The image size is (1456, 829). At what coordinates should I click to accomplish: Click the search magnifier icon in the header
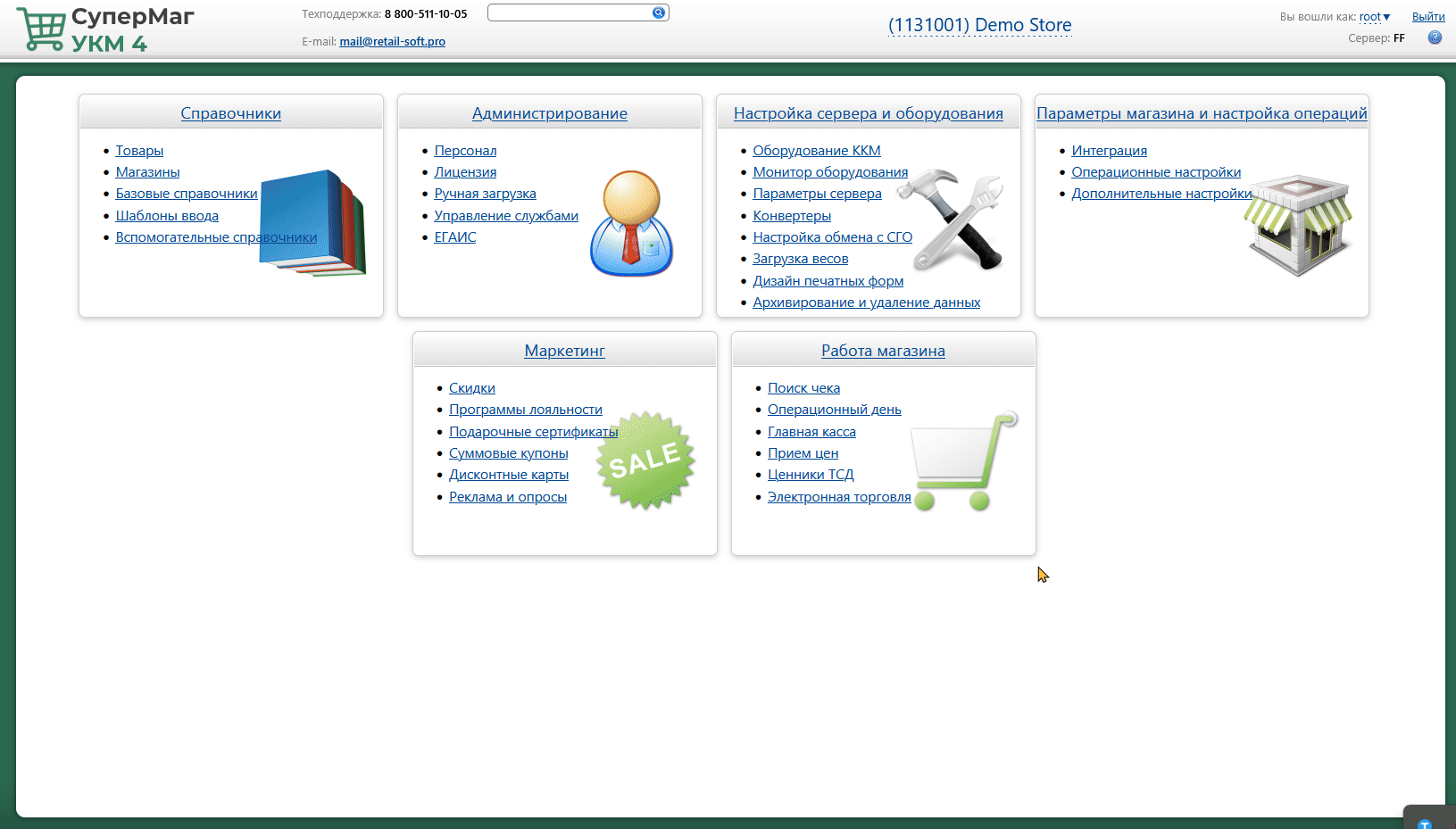(659, 12)
